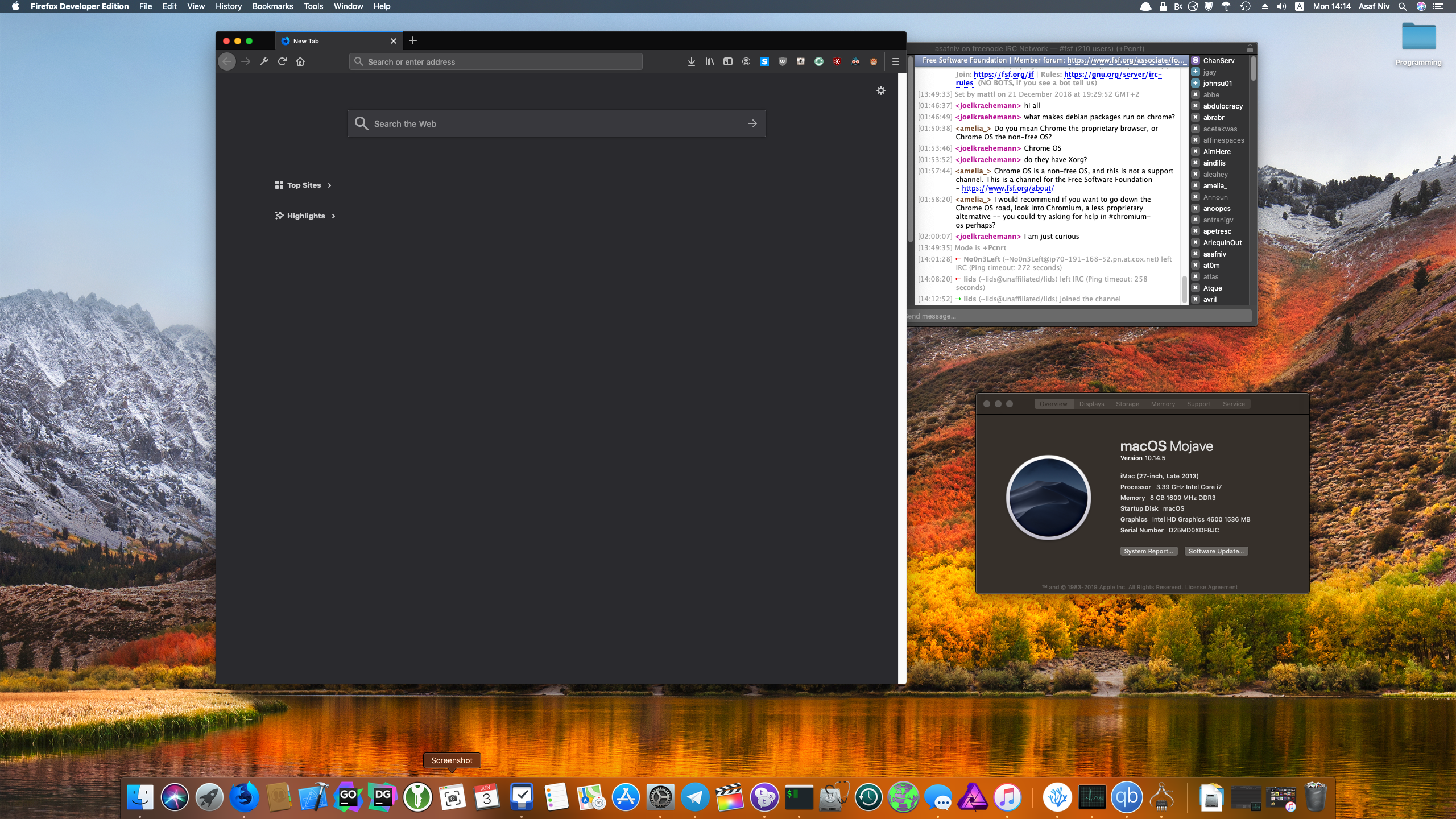Launch Telegram from the Dock
This screenshot has width=1456, height=819.
coord(694,797)
